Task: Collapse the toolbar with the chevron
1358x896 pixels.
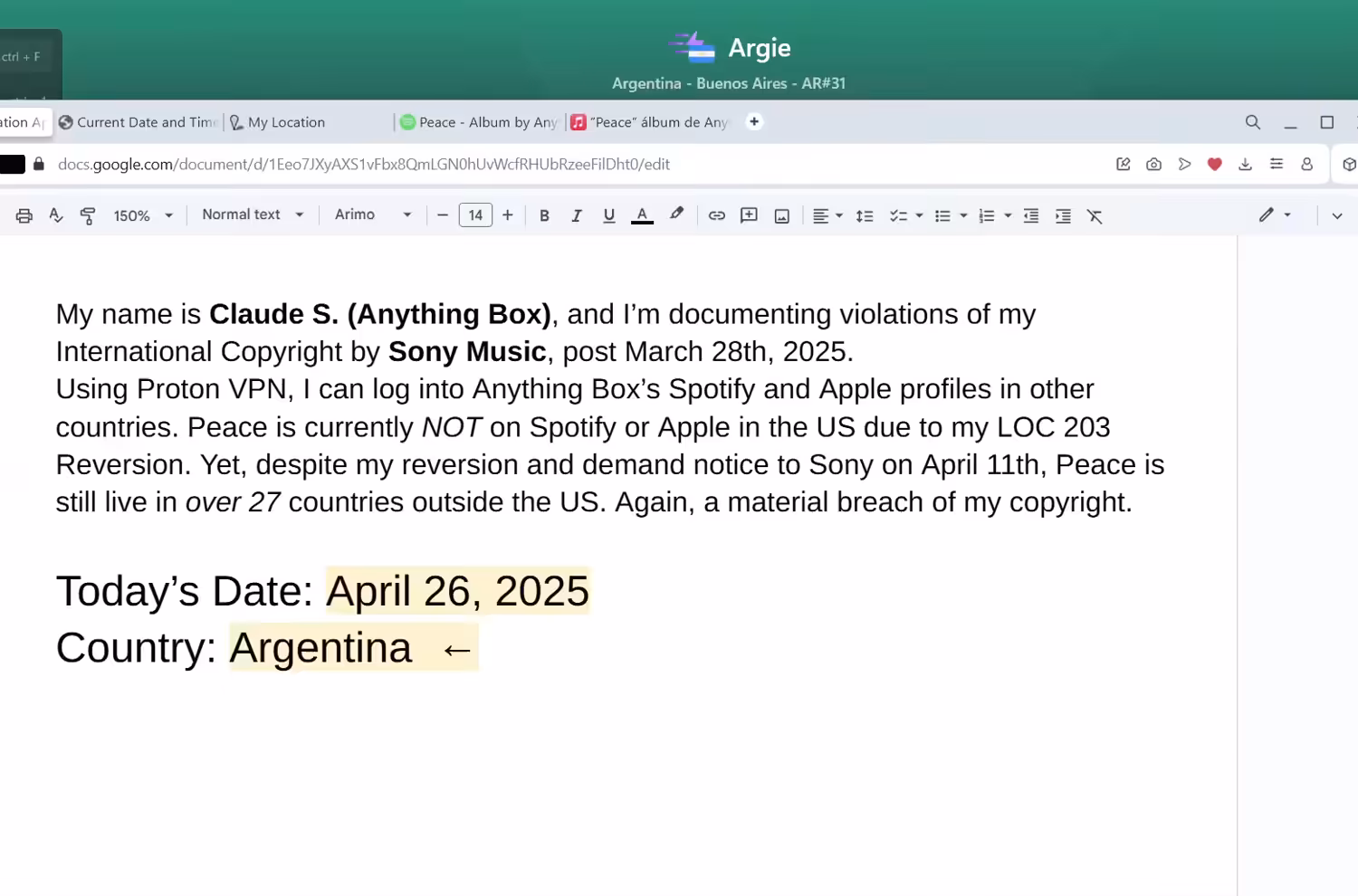Action: click(1337, 215)
